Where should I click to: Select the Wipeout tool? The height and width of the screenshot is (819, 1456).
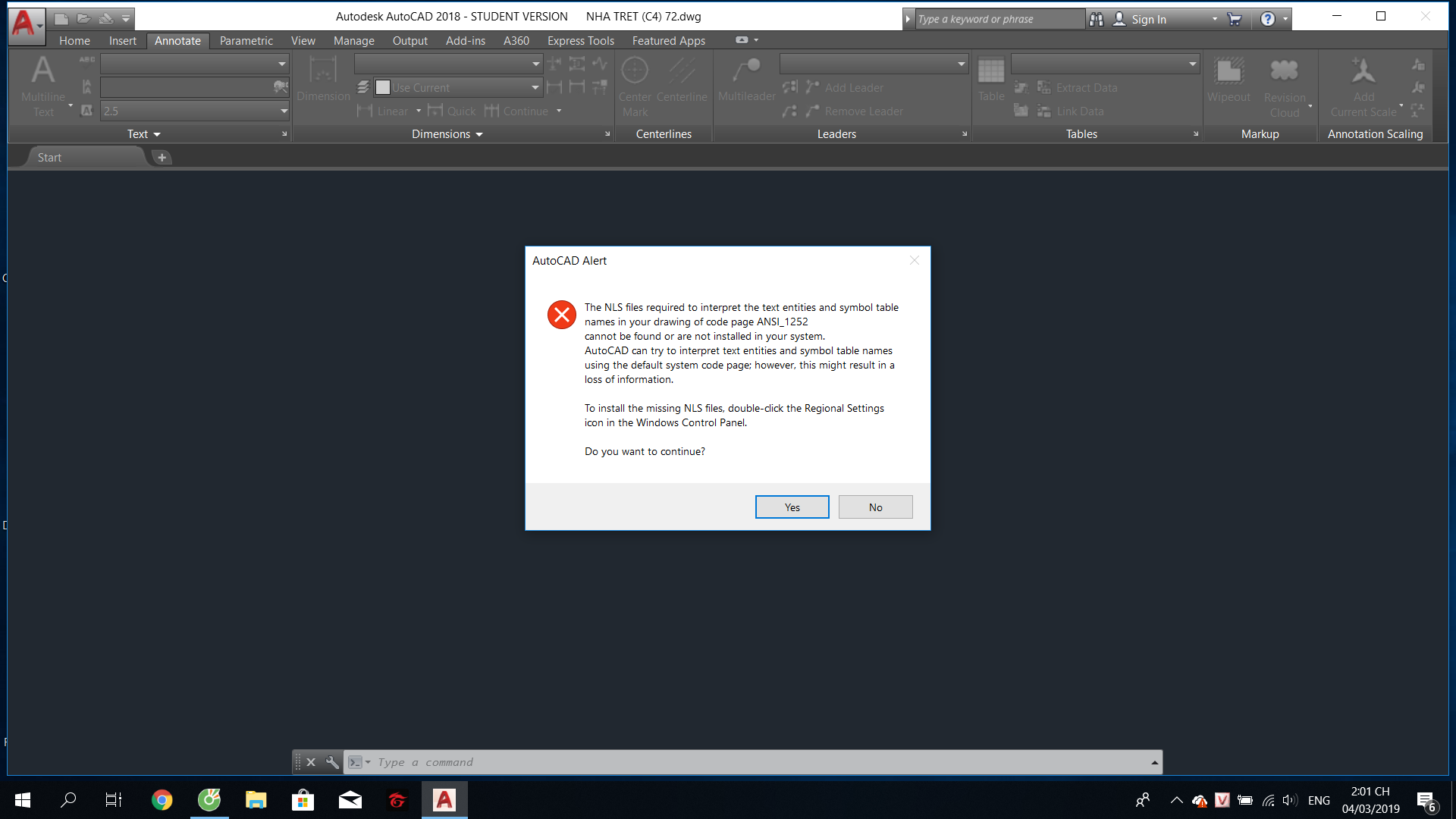pos(1228,79)
